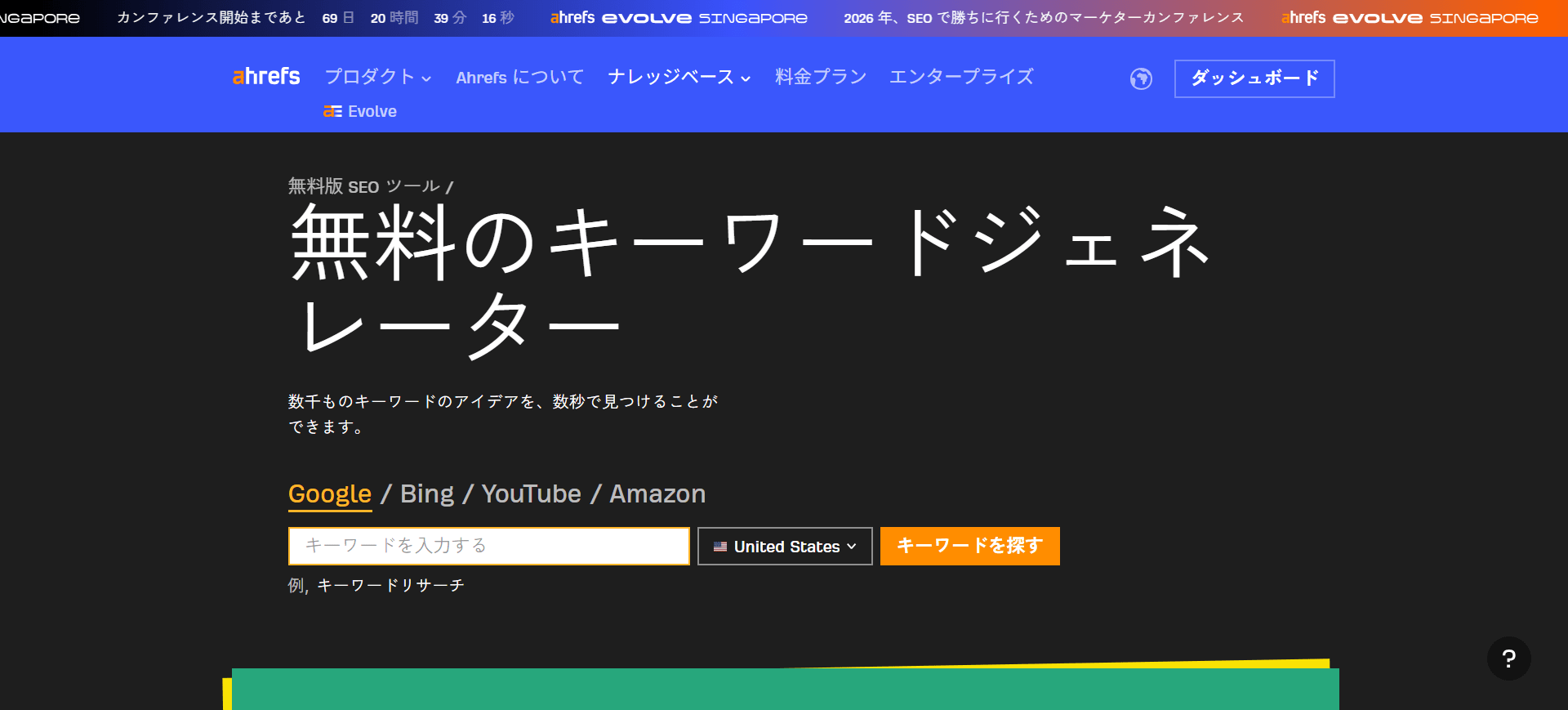Open the United States country dropdown
Image resolution: width=1568 pixels, height=710 pixels.
click(785, 546)
